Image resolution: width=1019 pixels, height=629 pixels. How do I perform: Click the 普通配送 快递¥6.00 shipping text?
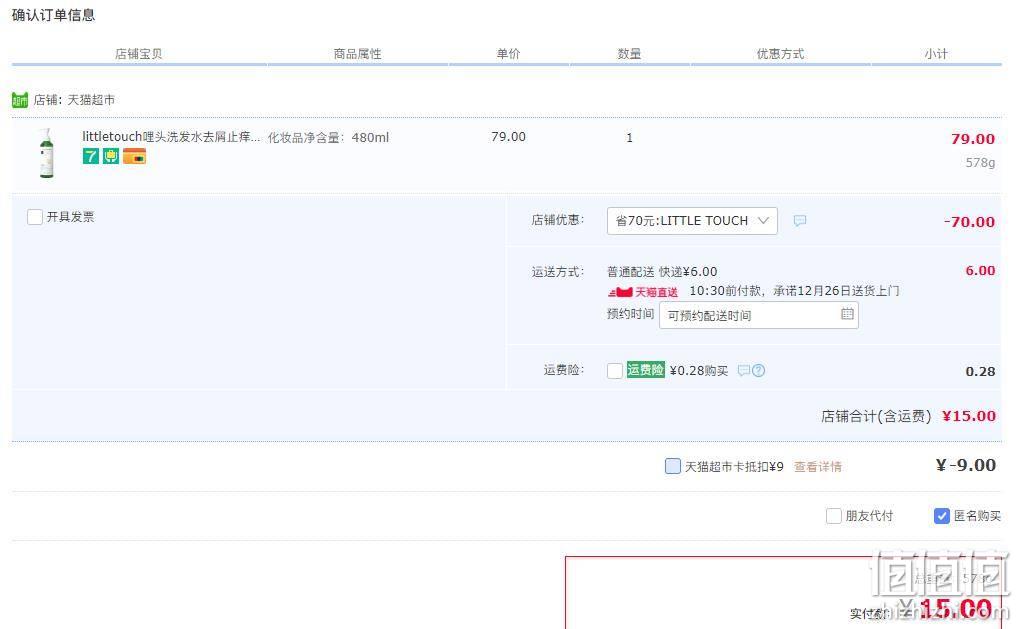click(662, 272)
